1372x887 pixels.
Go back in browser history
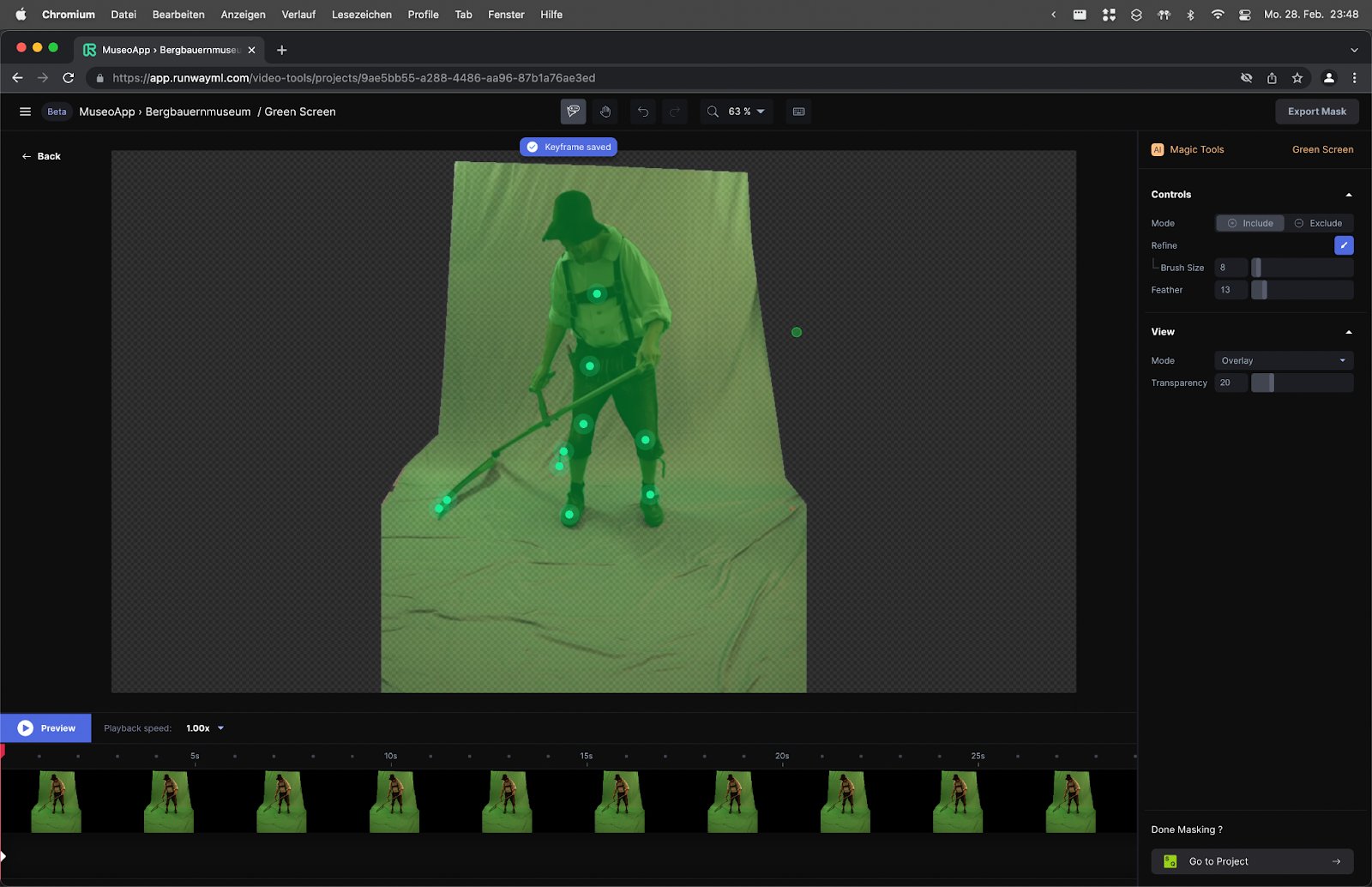(x=18, y=78)
